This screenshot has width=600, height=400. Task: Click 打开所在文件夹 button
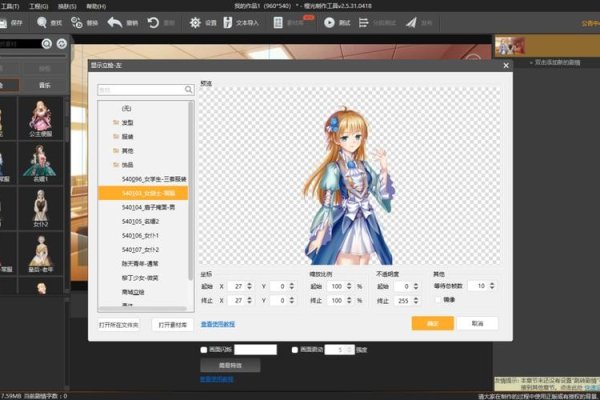point(119,325)
